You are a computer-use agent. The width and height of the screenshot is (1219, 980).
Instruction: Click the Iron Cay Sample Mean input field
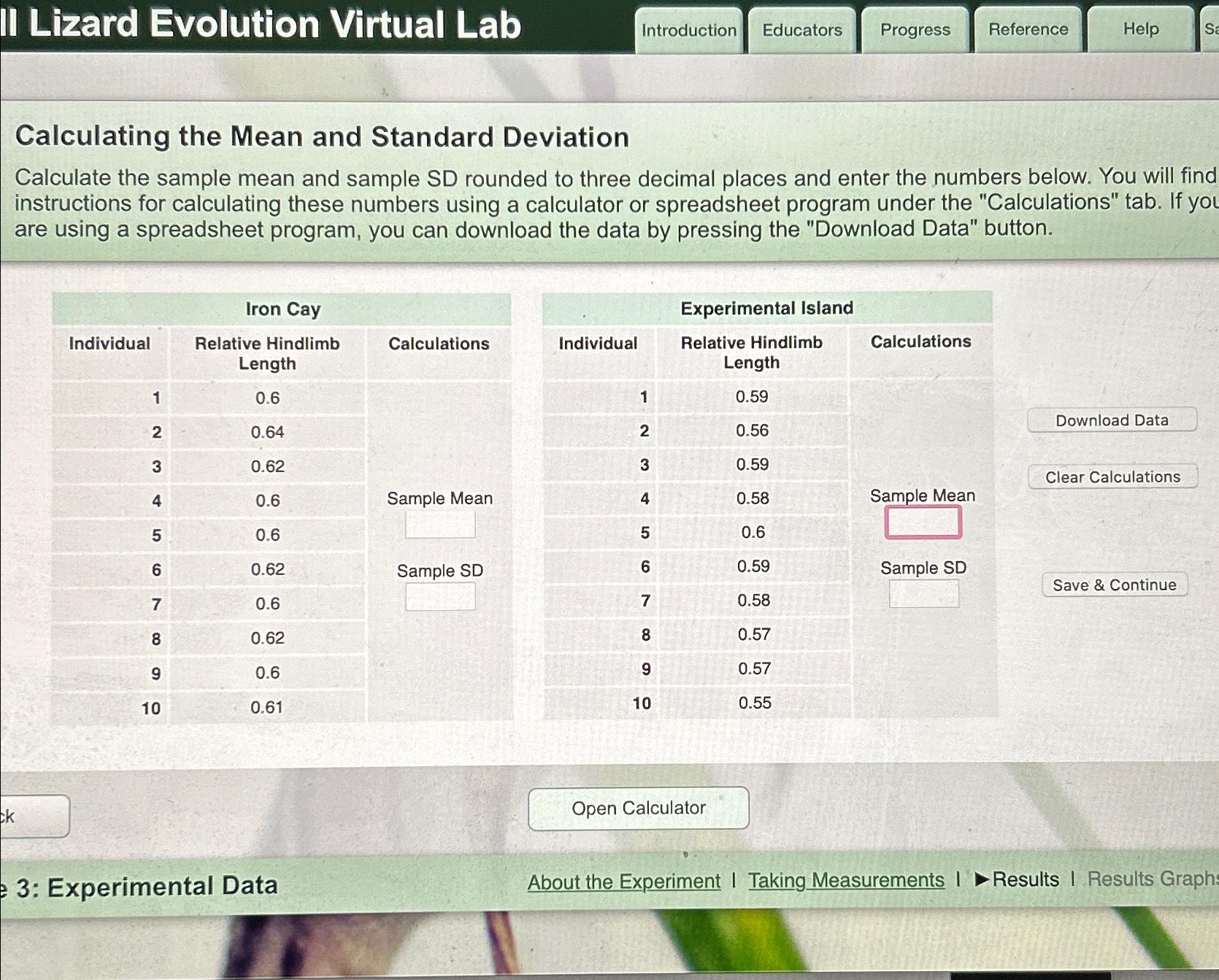(x=439, y=525)
